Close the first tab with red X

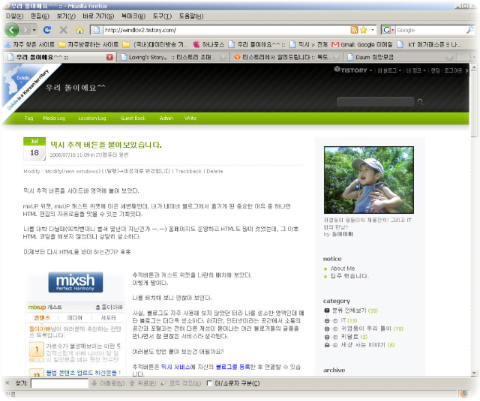pyautogui.click(x=109, y=57)
